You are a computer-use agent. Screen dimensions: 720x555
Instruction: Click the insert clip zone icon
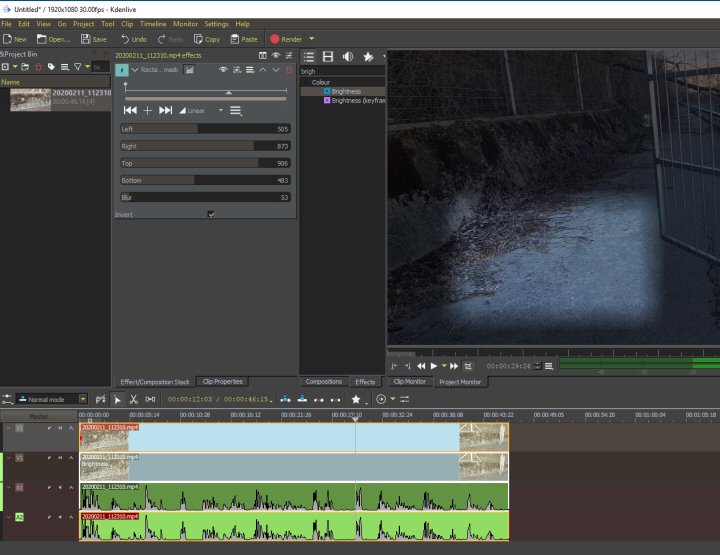[285, 399]
